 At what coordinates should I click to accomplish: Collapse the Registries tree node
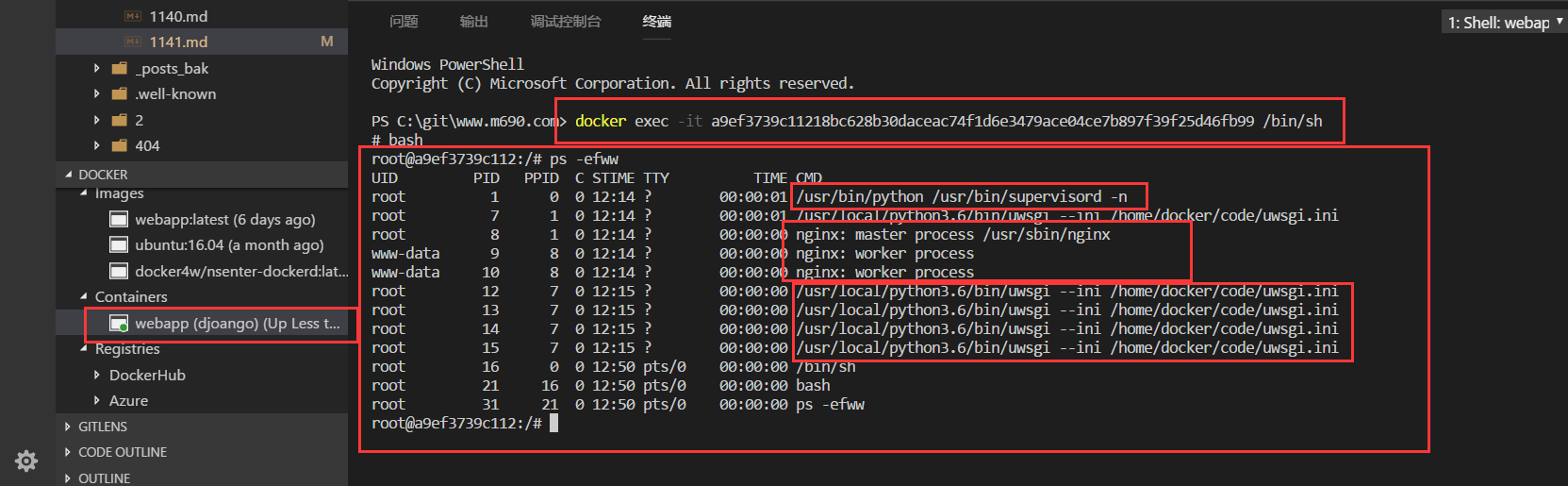point(83,349)
